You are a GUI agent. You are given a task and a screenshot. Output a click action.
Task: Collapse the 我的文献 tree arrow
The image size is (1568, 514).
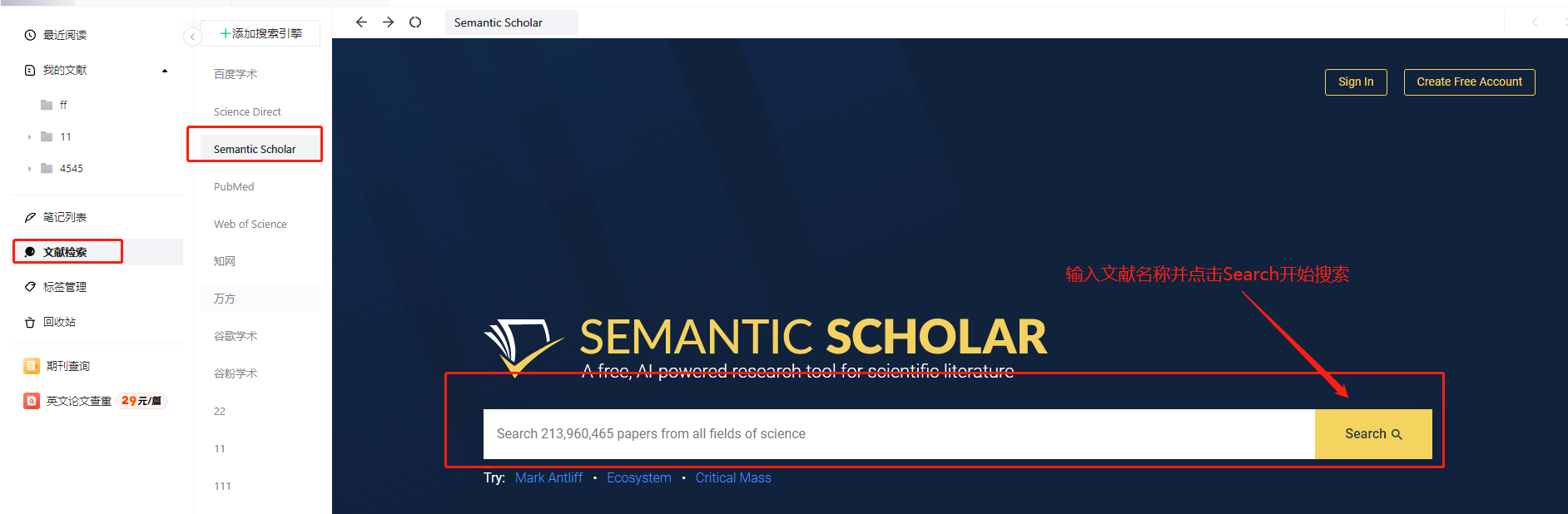pyautogui.click(x=165, y=71)
